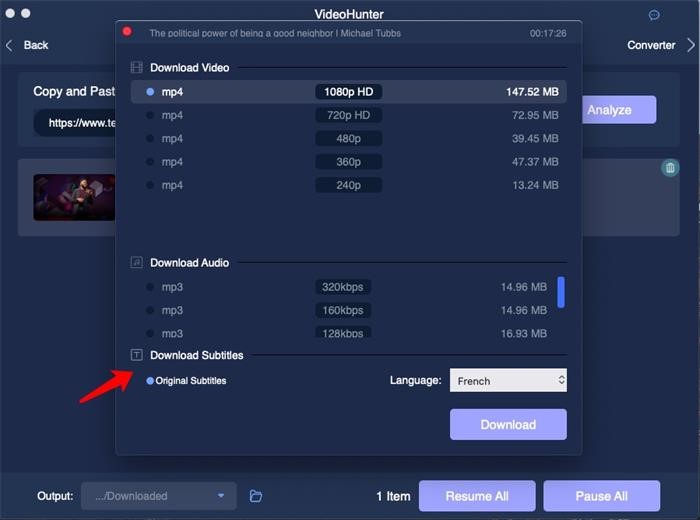This screenshot has width=700, height=520.
Task: Click the Download Audio music icon
Action: [136, 262]
